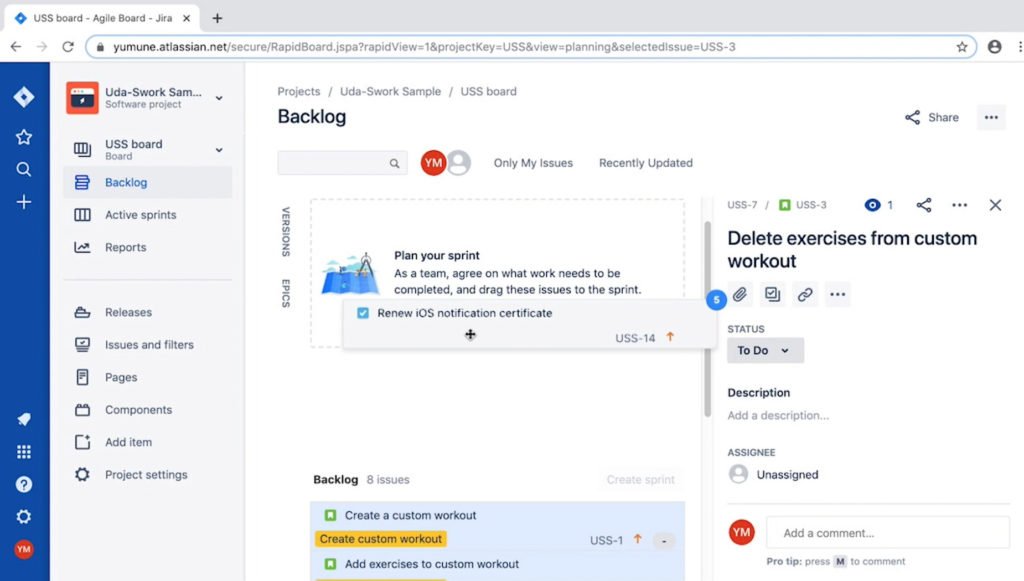The width and height of the screenshot is (1024, 581).
Task: Bookmark this page with the star icon
Action: 962,47
